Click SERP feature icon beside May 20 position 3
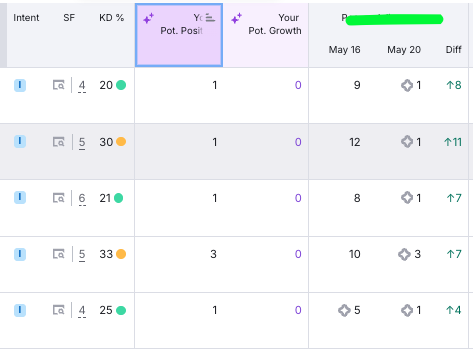Viewport: 473px width, 362px height. 404,254
